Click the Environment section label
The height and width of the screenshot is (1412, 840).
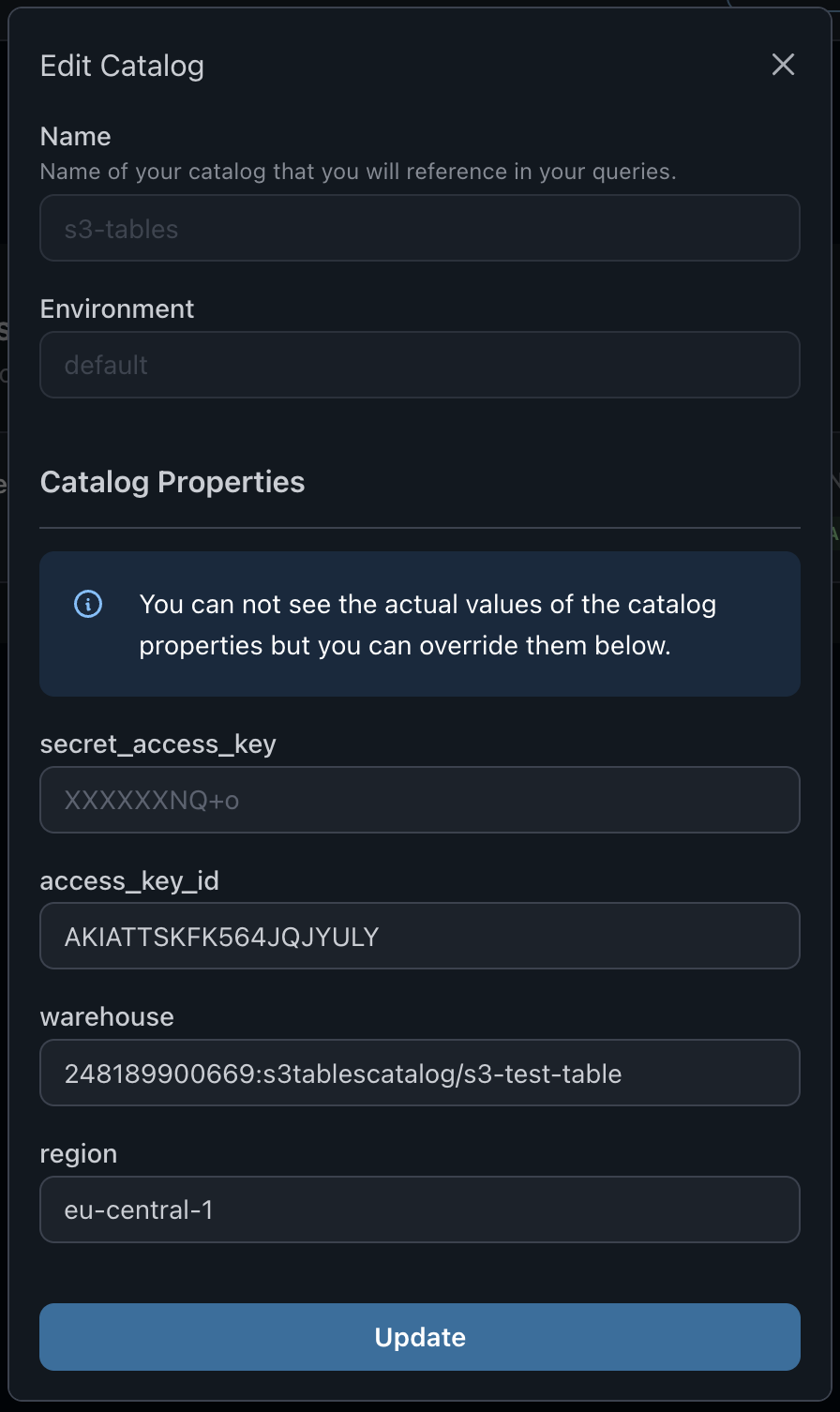116,308
